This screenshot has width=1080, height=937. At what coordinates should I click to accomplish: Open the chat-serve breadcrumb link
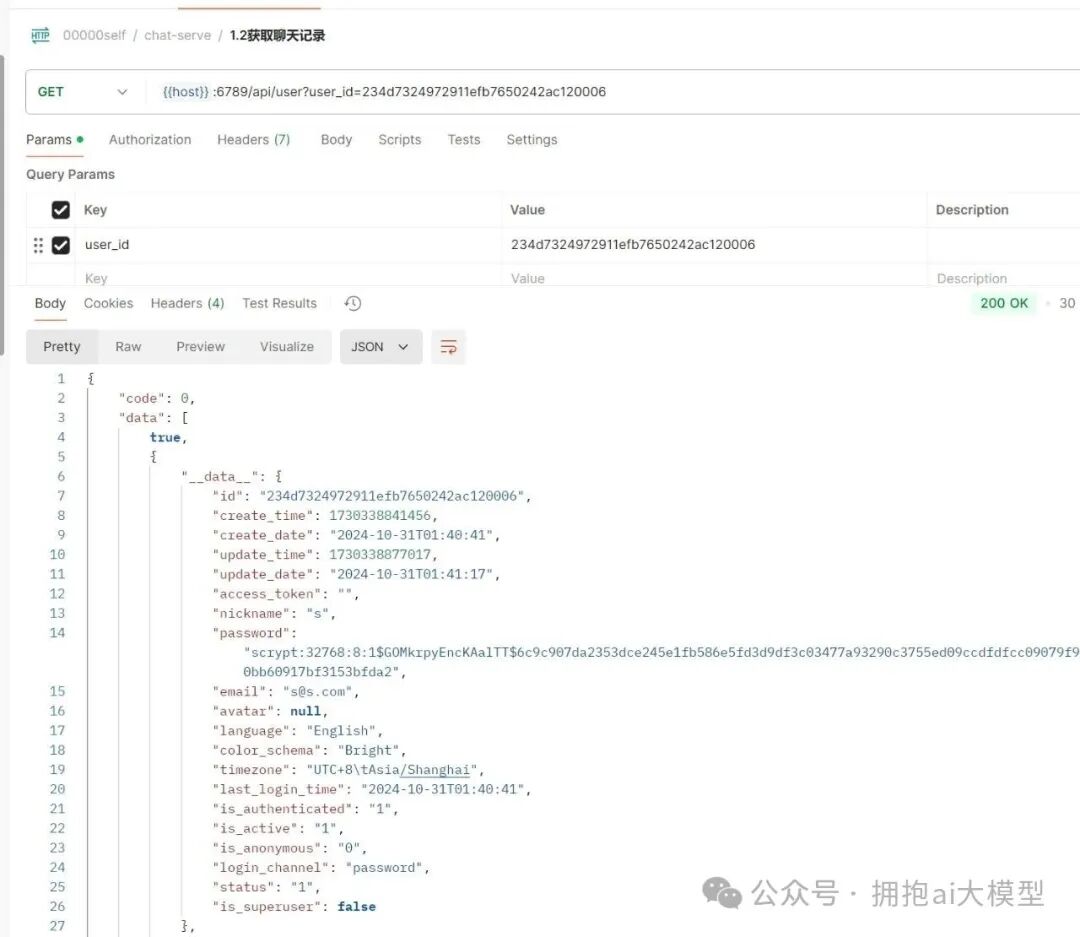pos(177,34)
